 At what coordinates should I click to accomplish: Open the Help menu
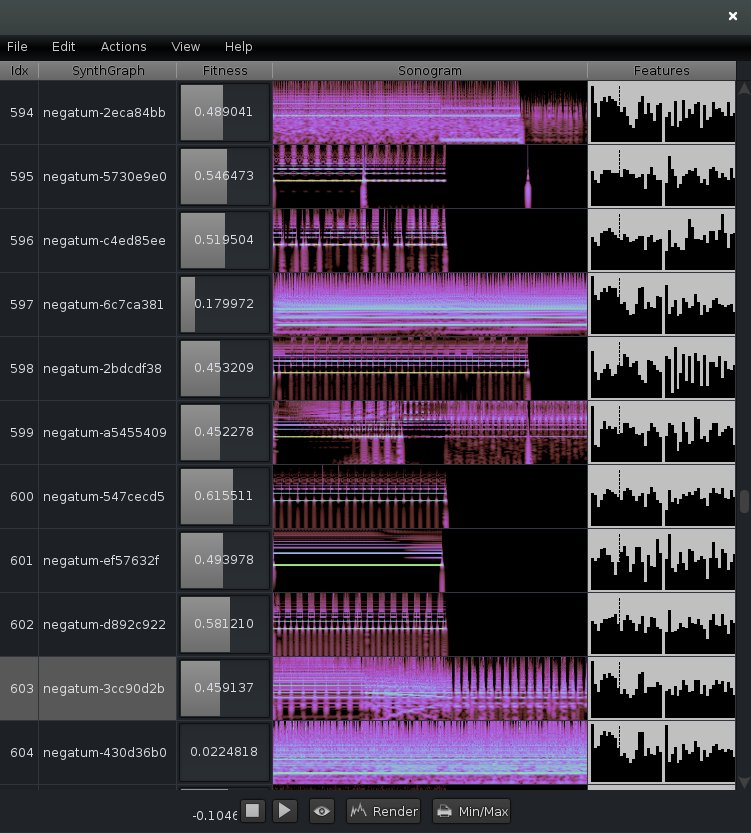[238, 47]
